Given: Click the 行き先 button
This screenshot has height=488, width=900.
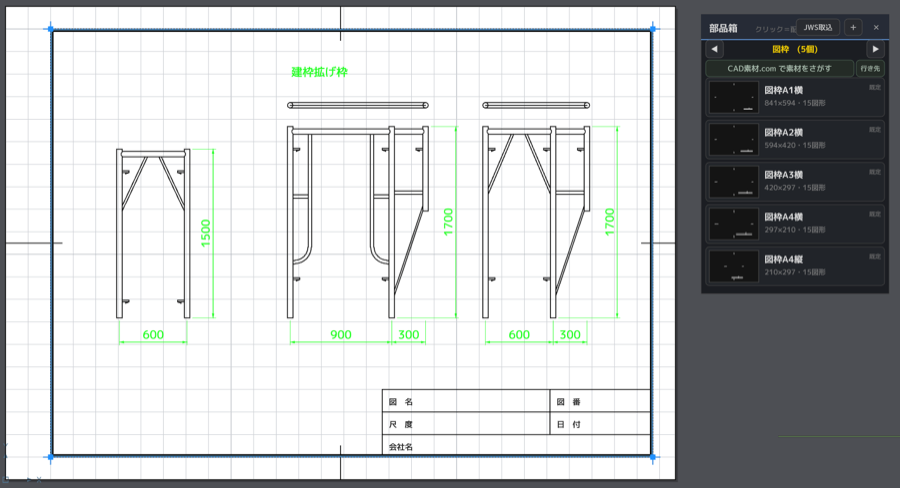Looking at the screenshot, I should [870, 68].
